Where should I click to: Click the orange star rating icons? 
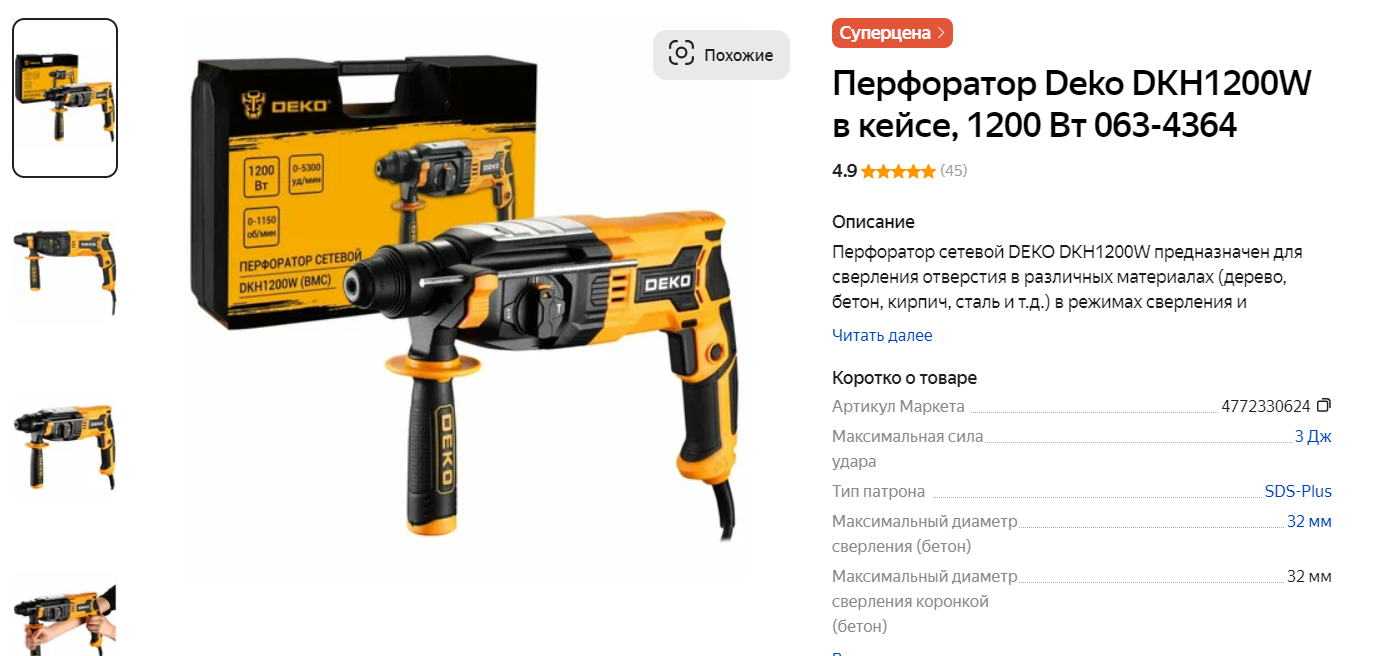click(898, 171)
